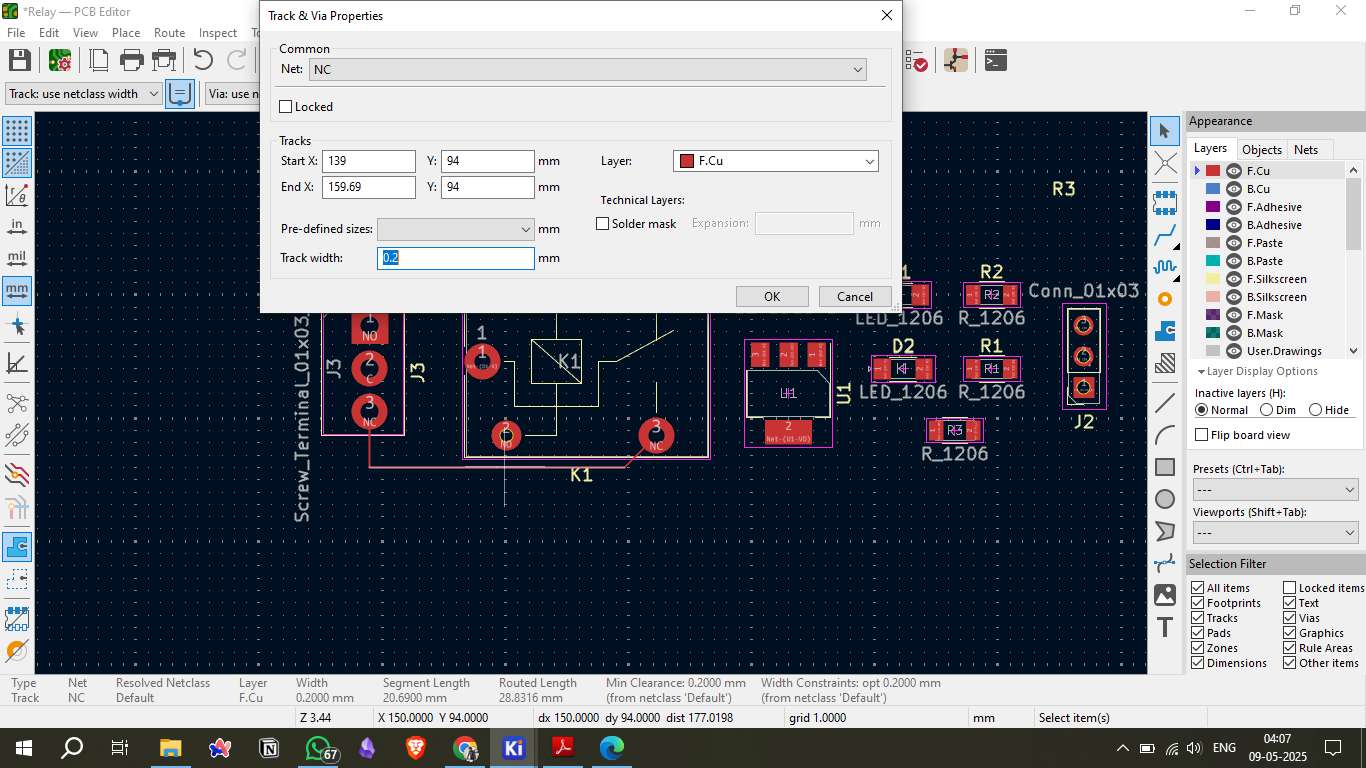This screenshot has width=1366, height=768.
Task: Select the Draw circle tool
Action: [1164, 499]
